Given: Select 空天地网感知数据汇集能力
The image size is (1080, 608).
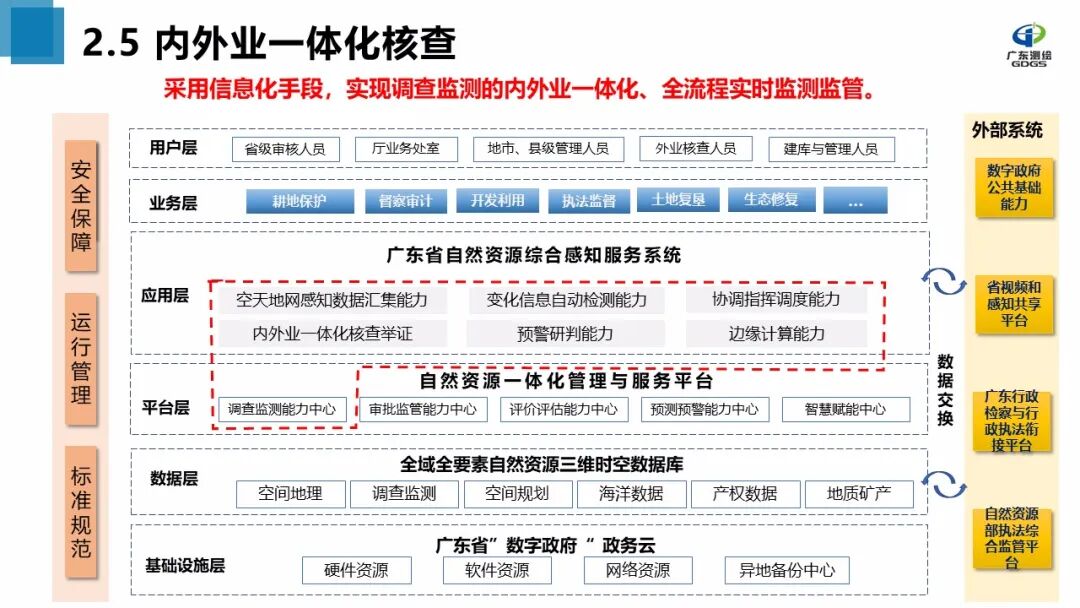Looking at the screenshot, I should (x=332, y=300).
